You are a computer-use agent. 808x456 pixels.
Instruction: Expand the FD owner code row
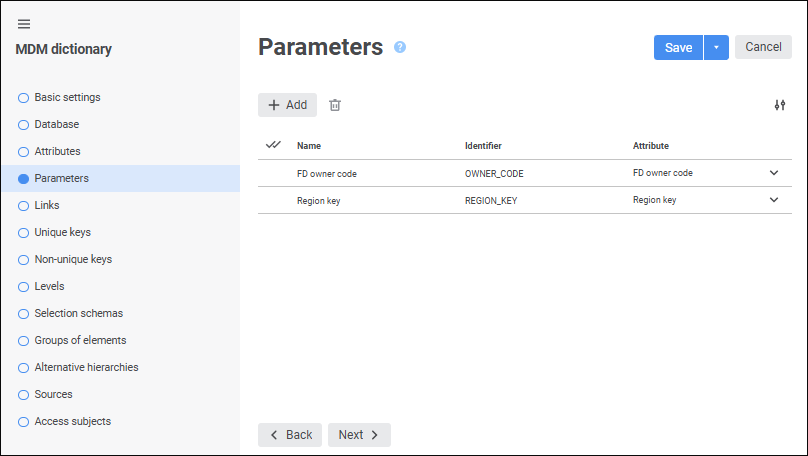click(773, 173)
